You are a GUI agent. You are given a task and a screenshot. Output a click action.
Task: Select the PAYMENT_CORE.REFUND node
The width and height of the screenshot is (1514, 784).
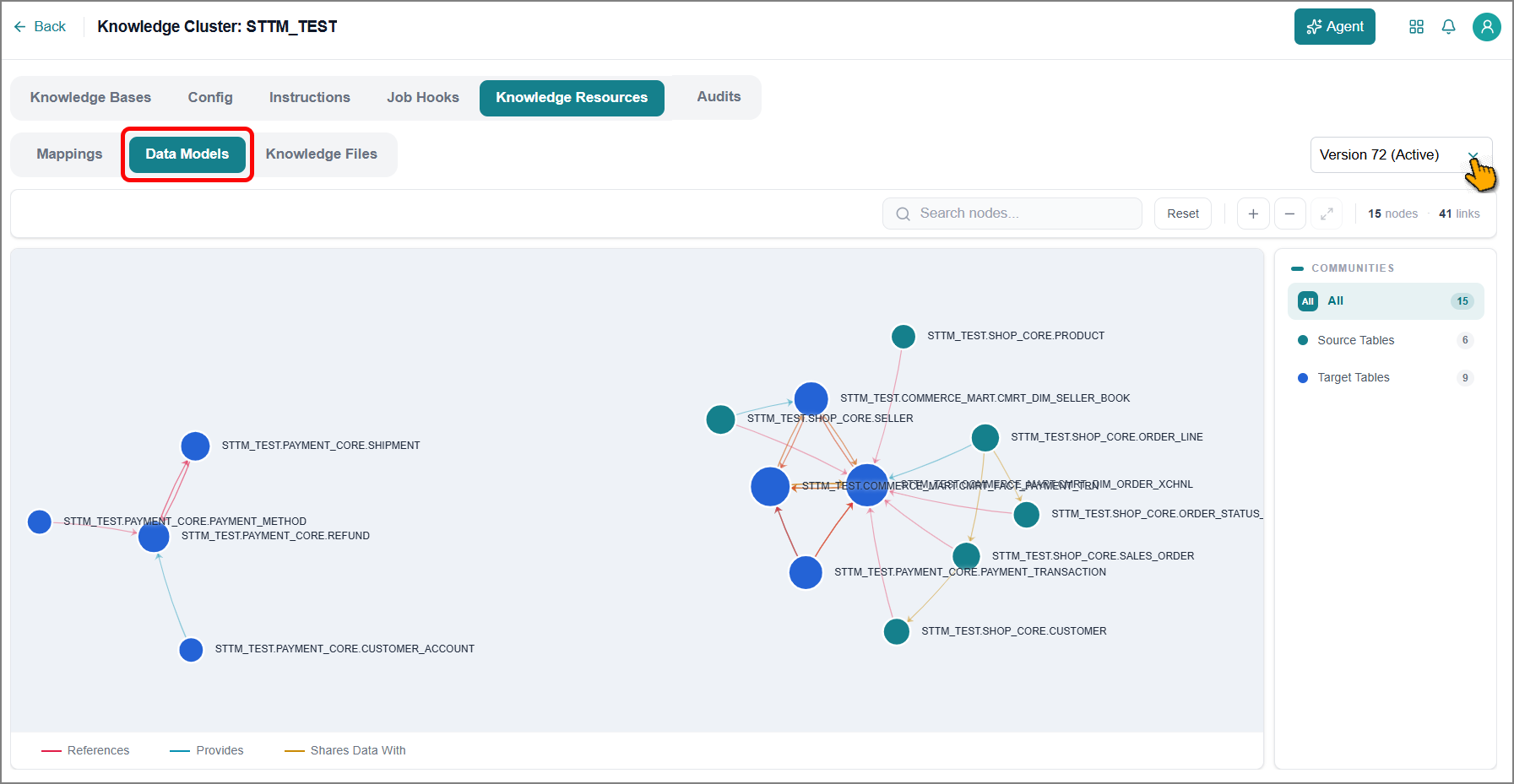(154, 537)
